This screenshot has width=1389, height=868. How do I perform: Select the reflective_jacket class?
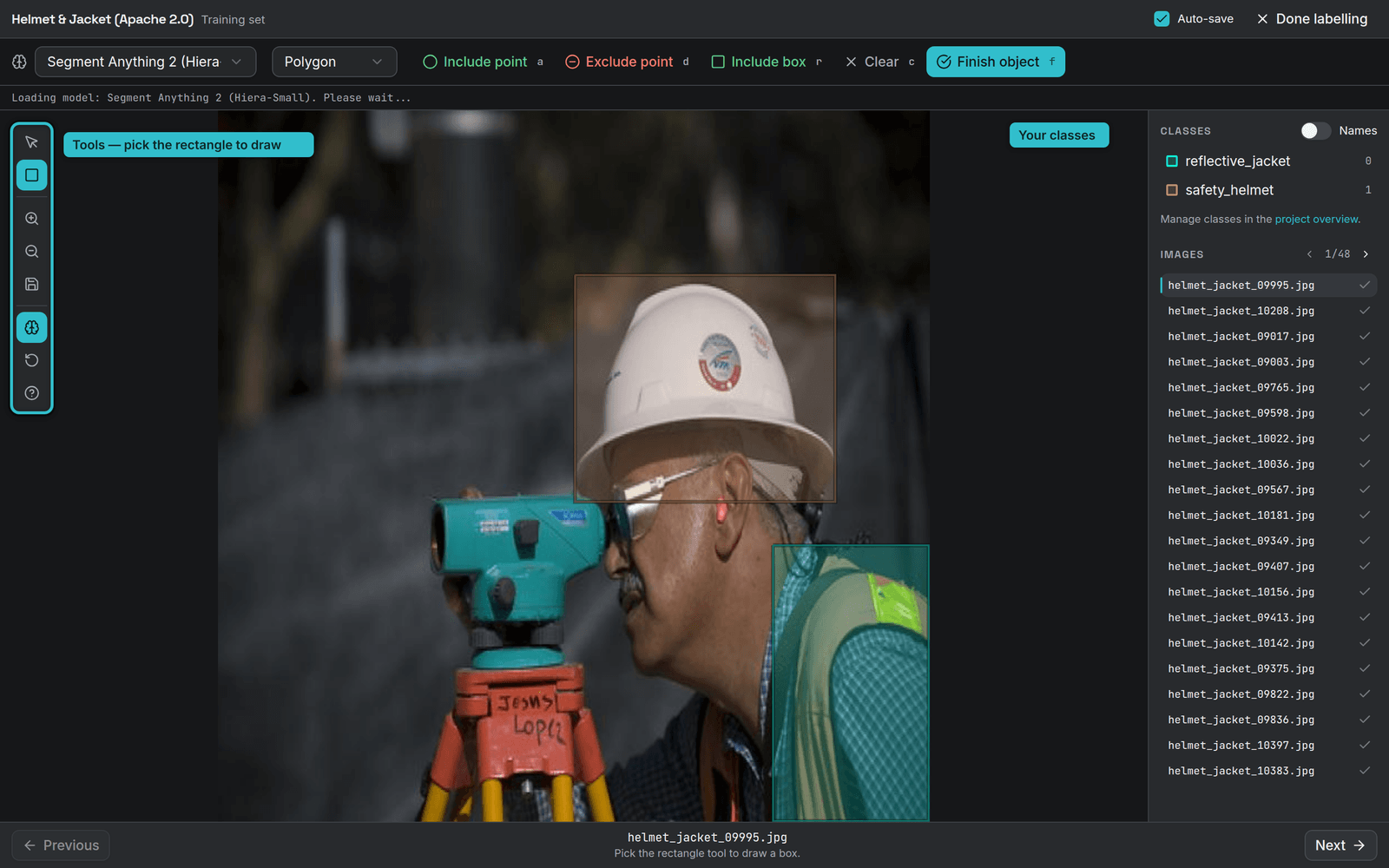[1268, 161]
